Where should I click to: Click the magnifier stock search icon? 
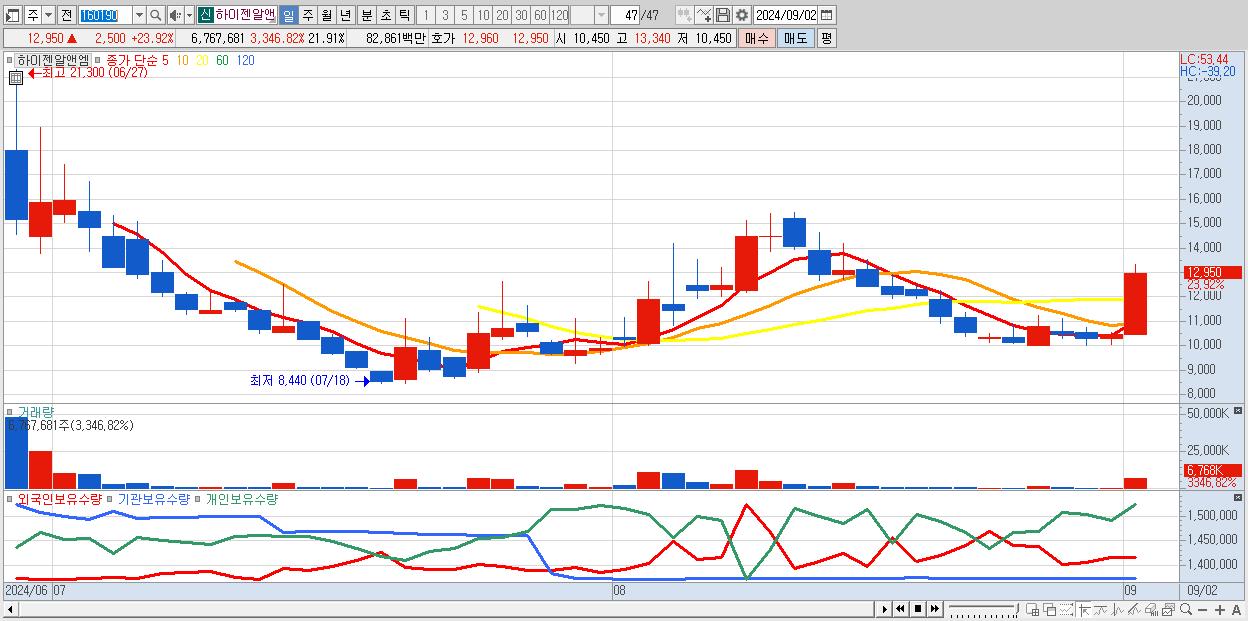[156, 15]
